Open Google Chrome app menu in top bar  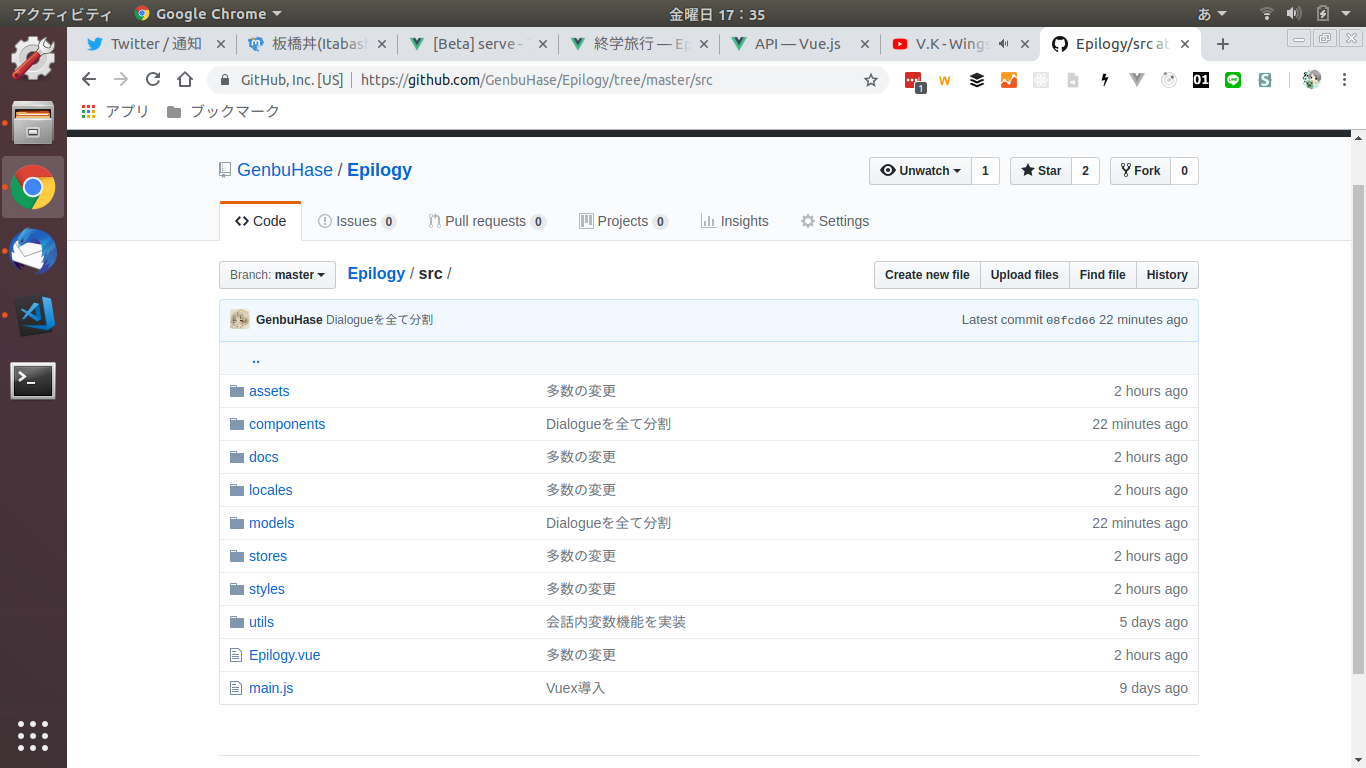(x=208, y=14)
